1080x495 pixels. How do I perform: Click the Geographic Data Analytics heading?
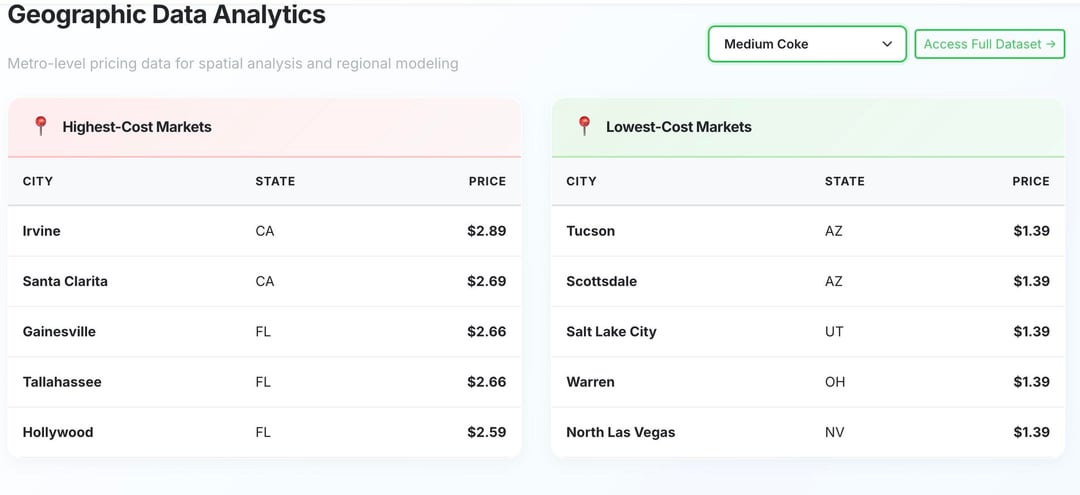pyautogui.click(x=166, y=15)
